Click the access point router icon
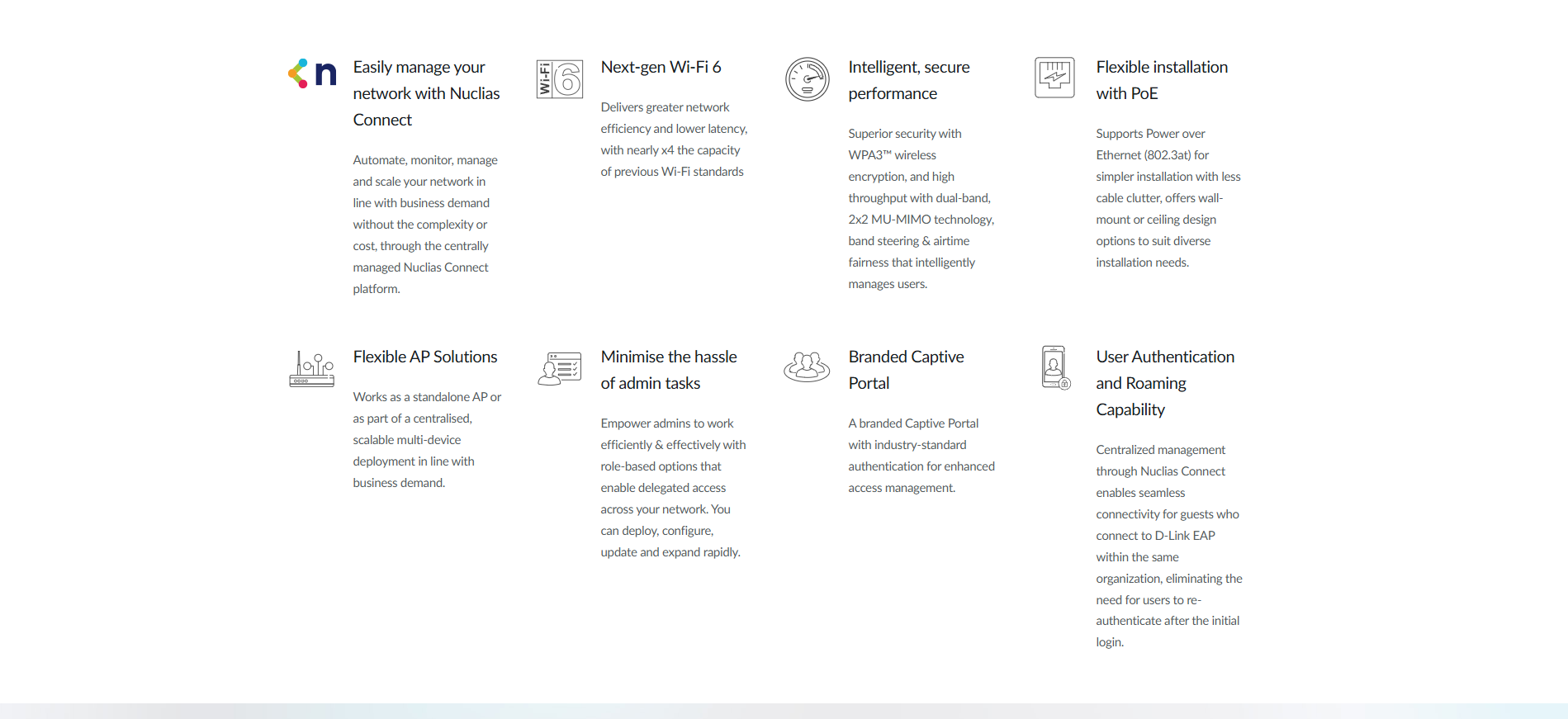Image resolution: width=1568 pixels, height=719 pixels. 312,368
